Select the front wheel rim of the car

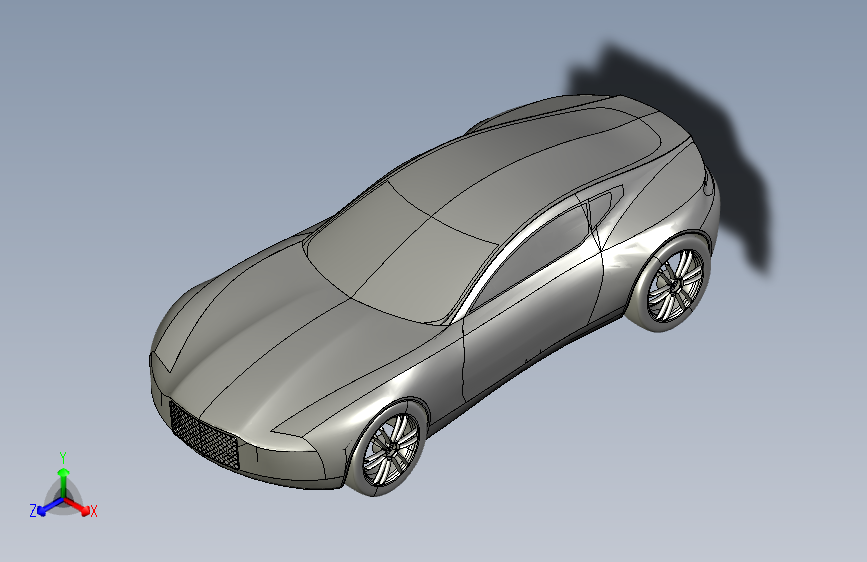click(391, 450)
